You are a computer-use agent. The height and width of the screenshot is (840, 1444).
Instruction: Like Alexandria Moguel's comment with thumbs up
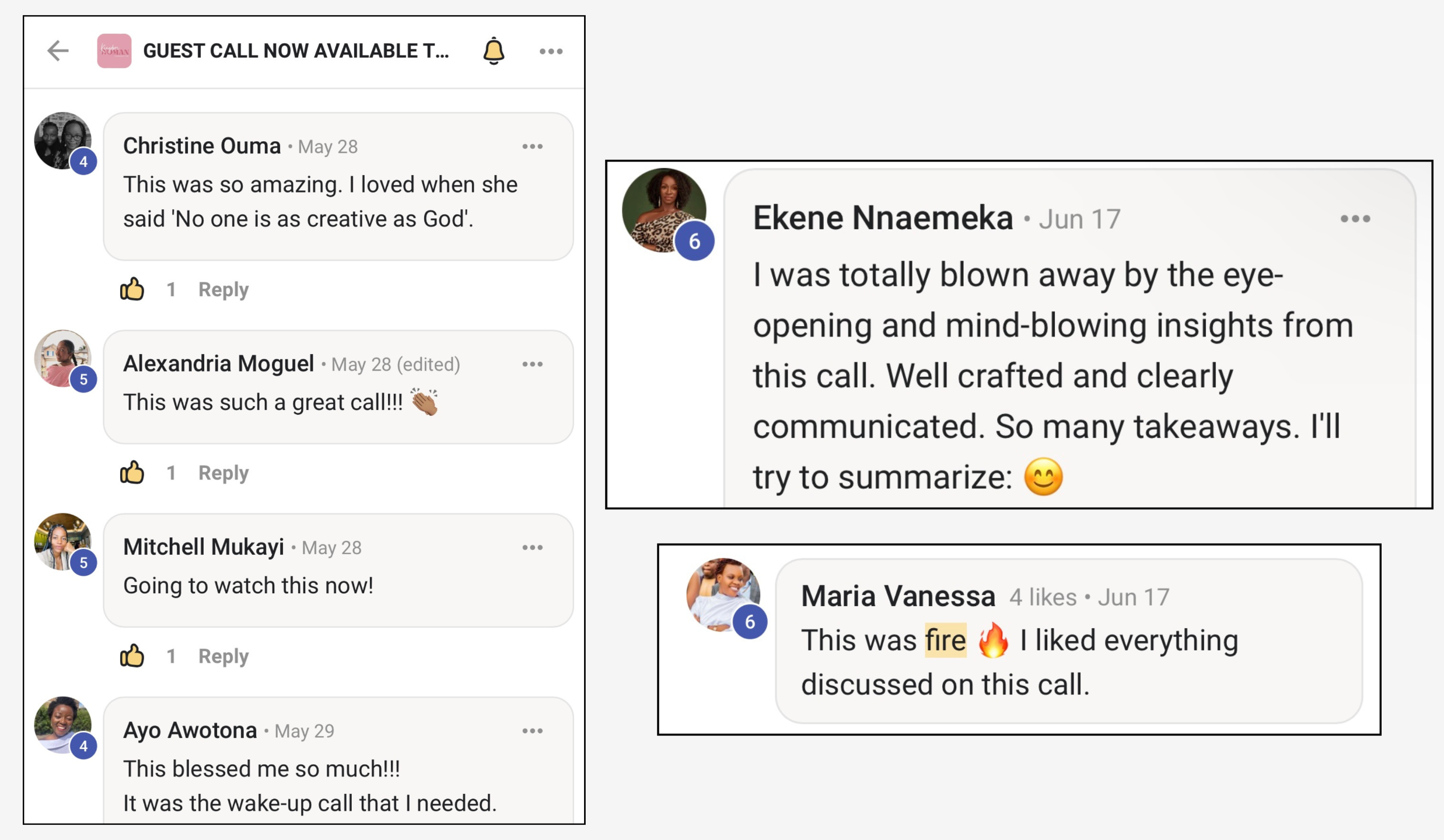132,473
